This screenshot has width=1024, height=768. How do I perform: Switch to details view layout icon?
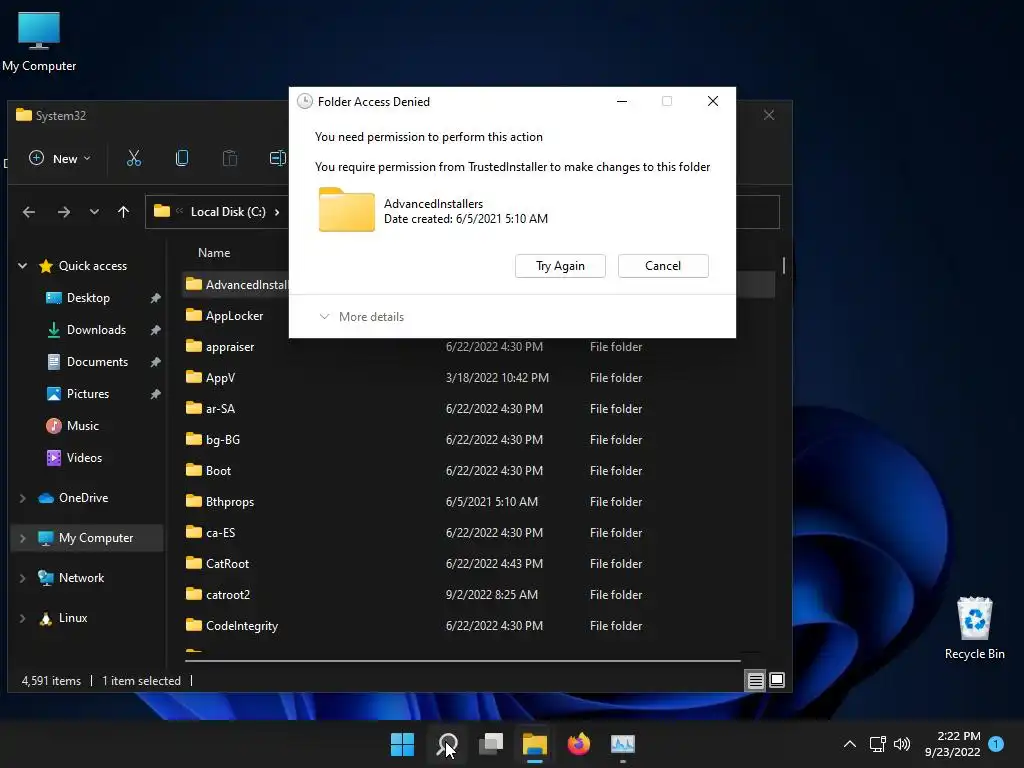click(x=755, y=680)
